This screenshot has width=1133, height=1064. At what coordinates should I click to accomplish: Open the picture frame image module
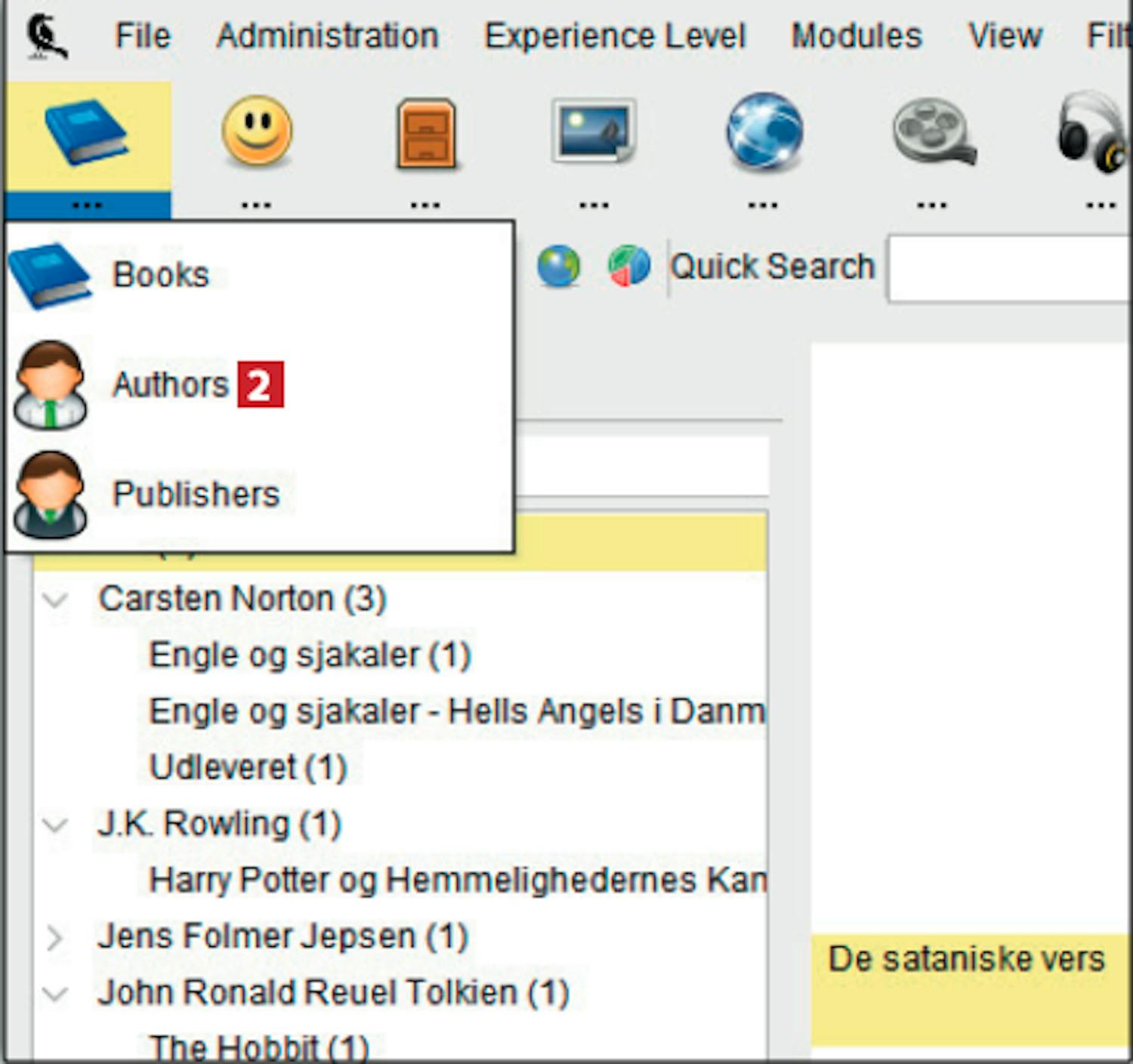594,130
